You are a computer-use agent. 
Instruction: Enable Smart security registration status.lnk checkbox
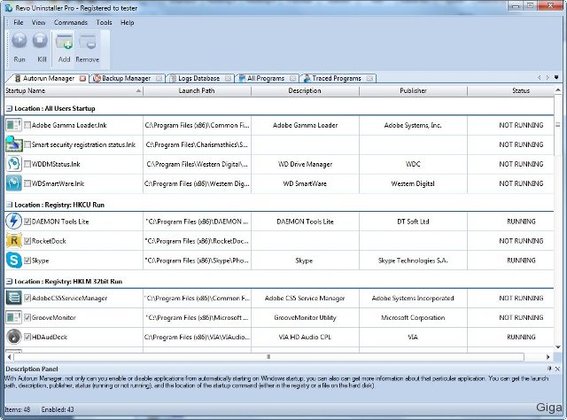coord(27,144)
